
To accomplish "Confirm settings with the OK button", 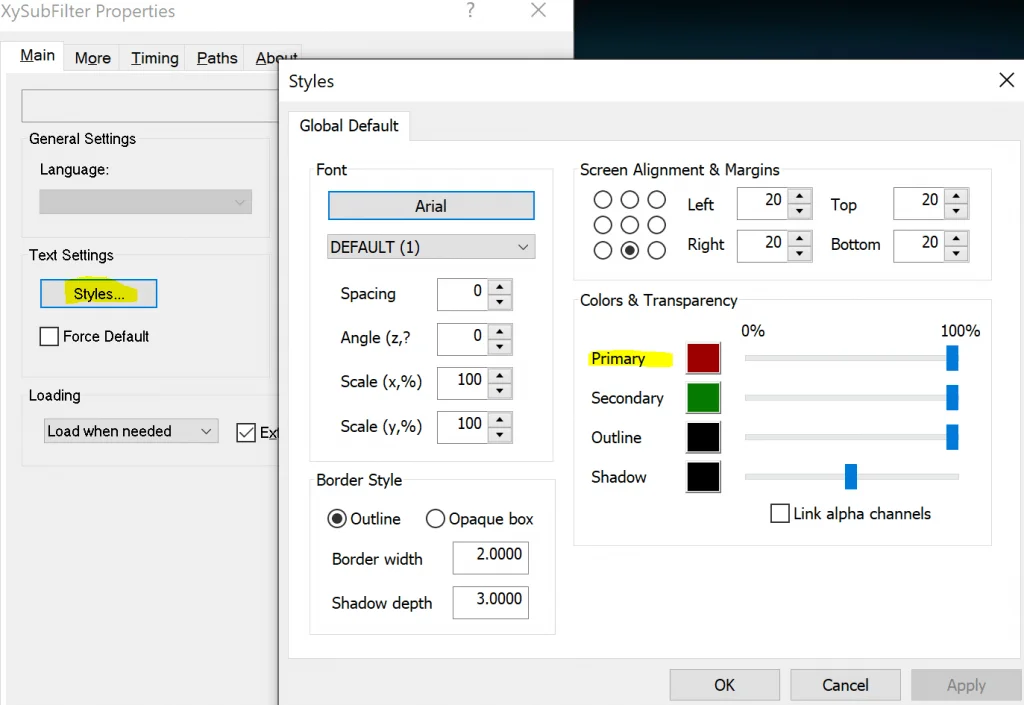I will click(x=724, y=684).
